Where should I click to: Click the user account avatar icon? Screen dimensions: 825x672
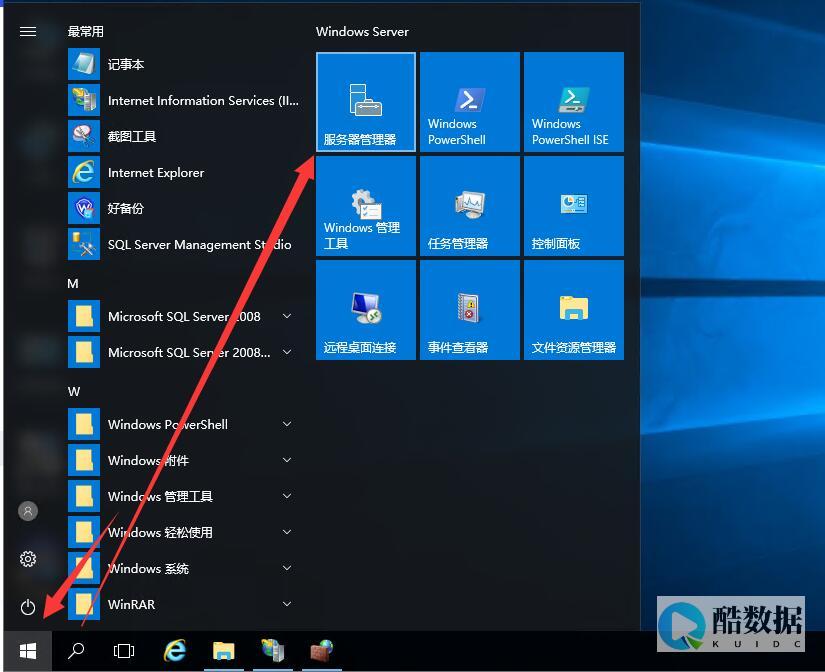coord(28,510)
